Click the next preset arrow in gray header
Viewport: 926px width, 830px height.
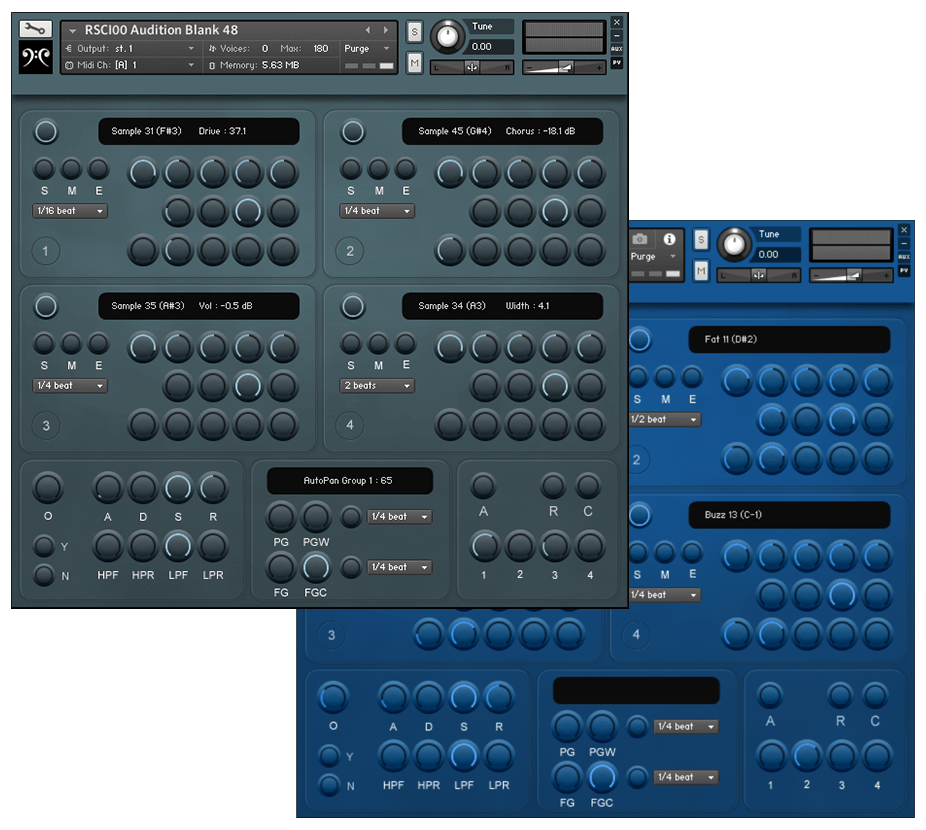coord(386,30)
